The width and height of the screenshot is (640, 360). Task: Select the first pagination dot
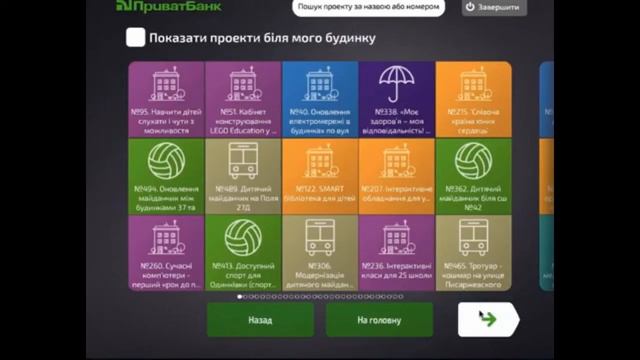pyautogui.click(x=240, y=297)
